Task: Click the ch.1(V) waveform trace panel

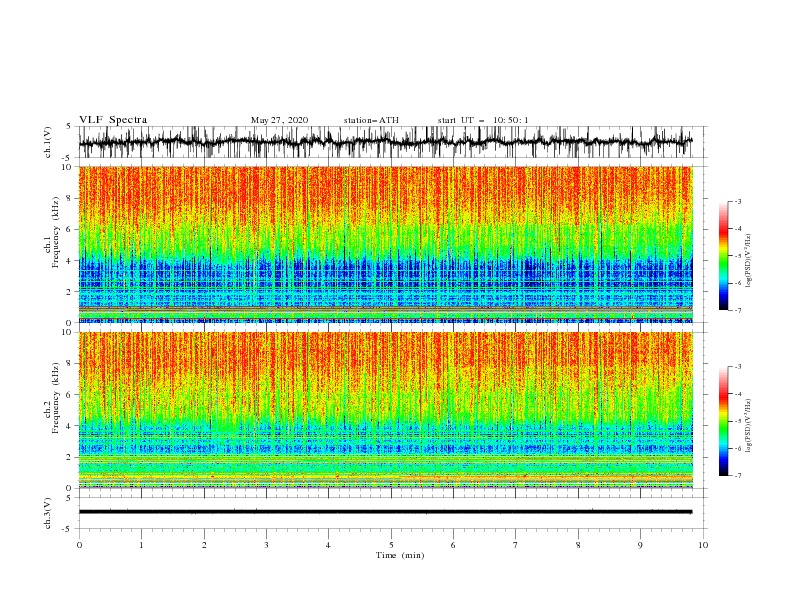Action: click(392, 142)
